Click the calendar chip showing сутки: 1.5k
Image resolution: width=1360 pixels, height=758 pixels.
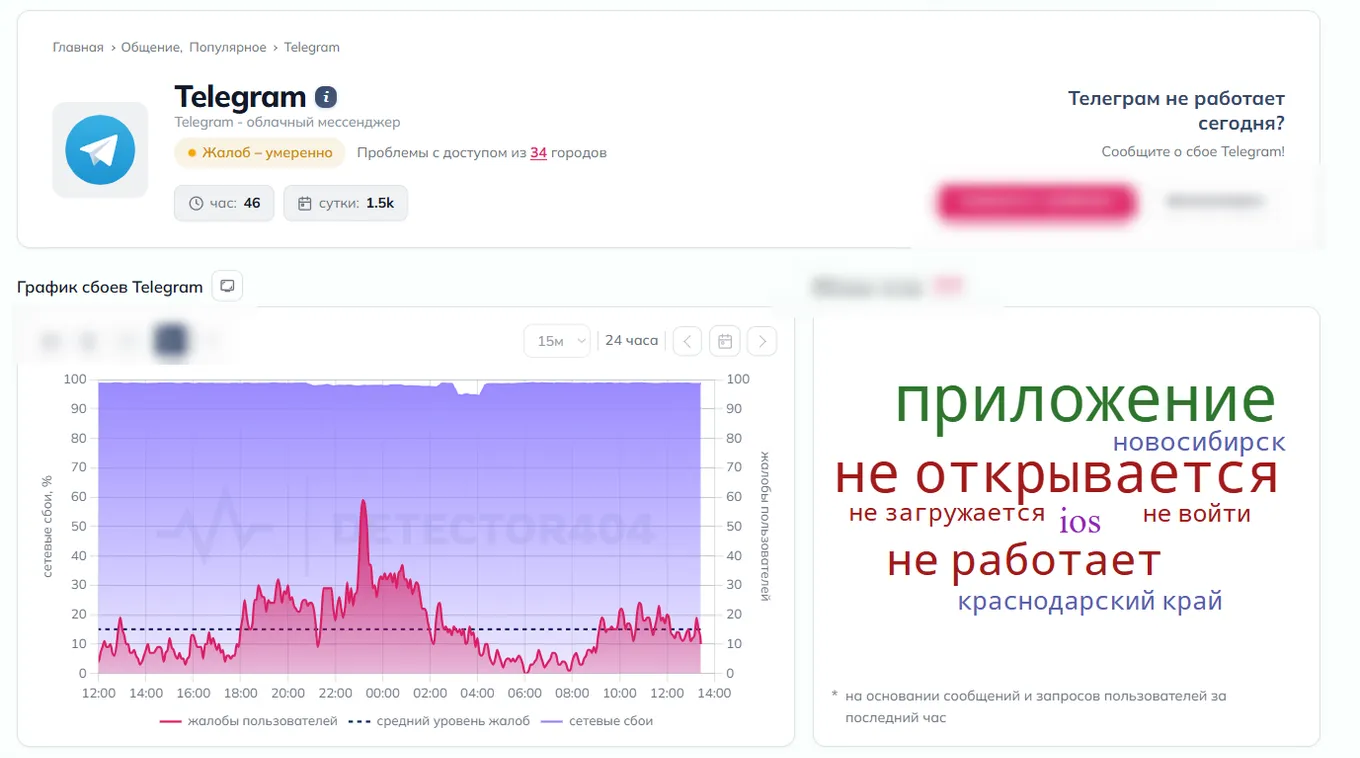click(x=346, y=203)
